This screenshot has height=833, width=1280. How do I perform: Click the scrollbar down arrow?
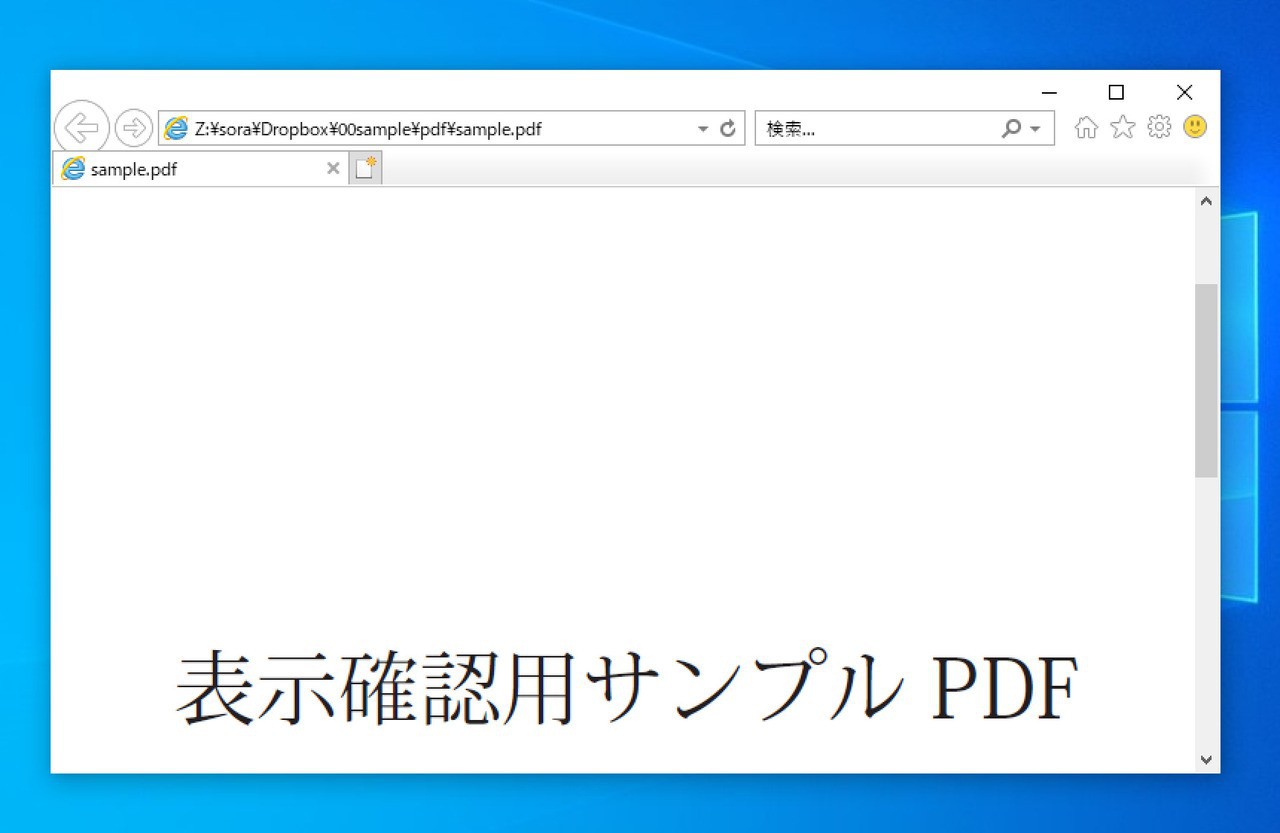pyautogui.click(x=1206, y=760)
